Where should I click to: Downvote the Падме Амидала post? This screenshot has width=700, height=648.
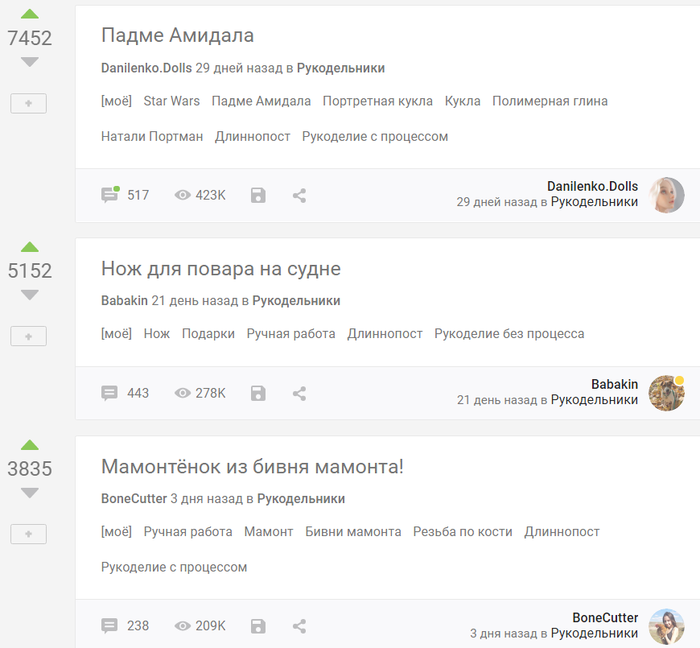(29, 62)
